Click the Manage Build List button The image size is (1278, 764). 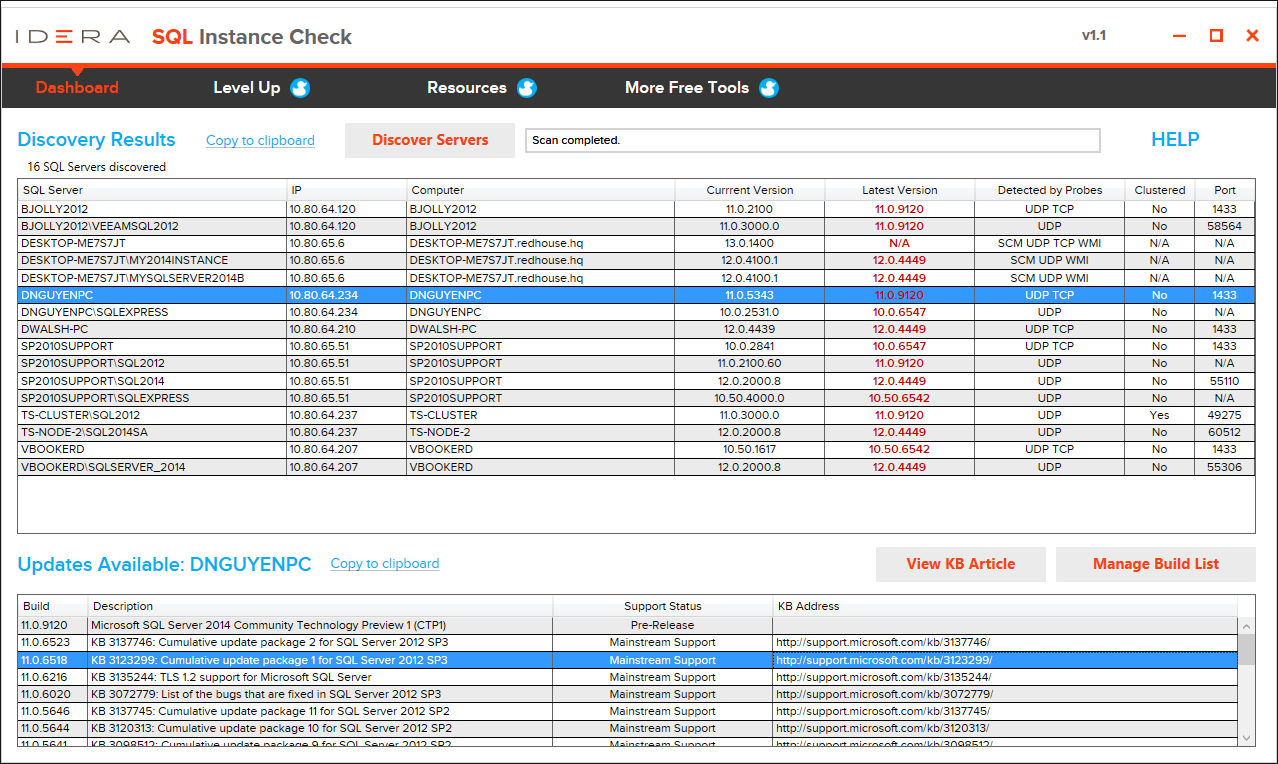pos(1155,564)
